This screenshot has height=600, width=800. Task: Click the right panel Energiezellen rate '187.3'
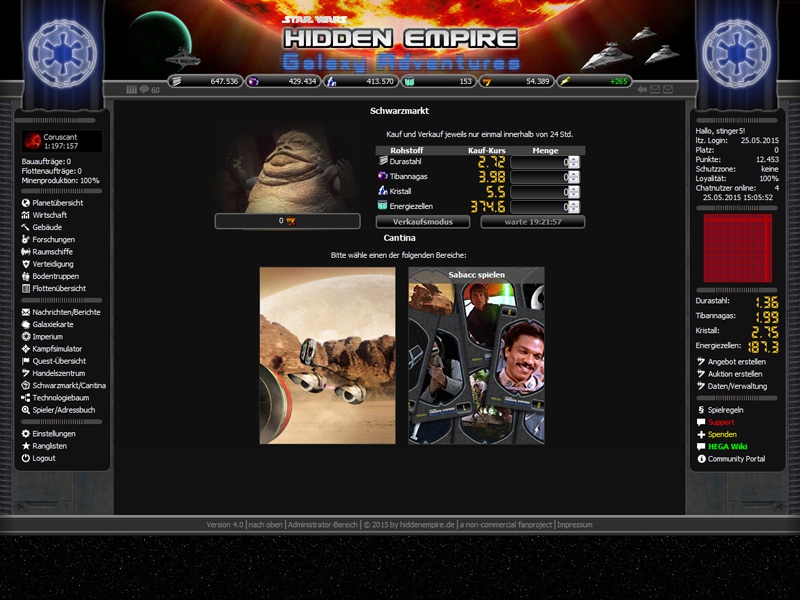(x=763, y=347)
